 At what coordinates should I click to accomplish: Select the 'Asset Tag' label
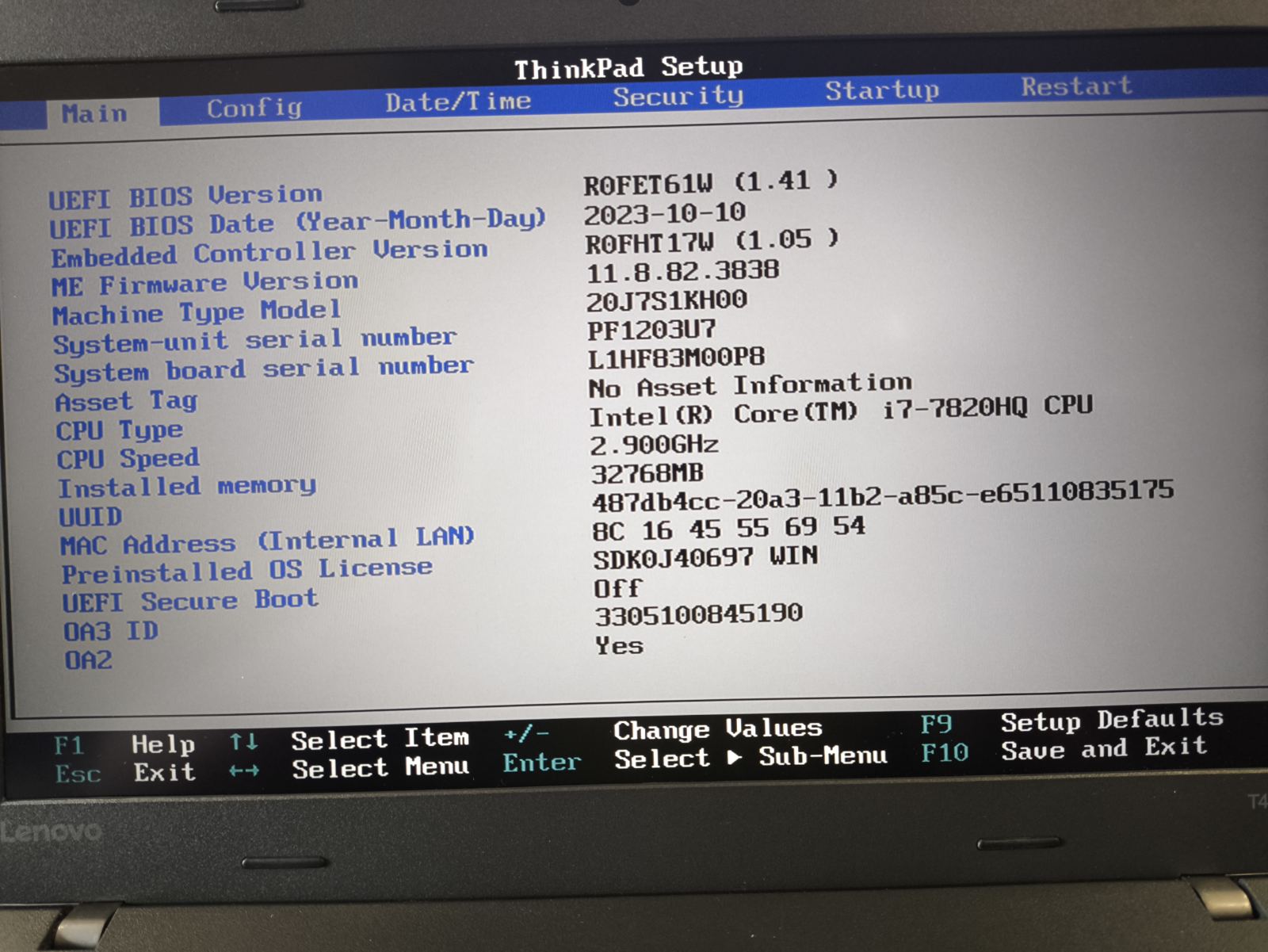point(126,401)
